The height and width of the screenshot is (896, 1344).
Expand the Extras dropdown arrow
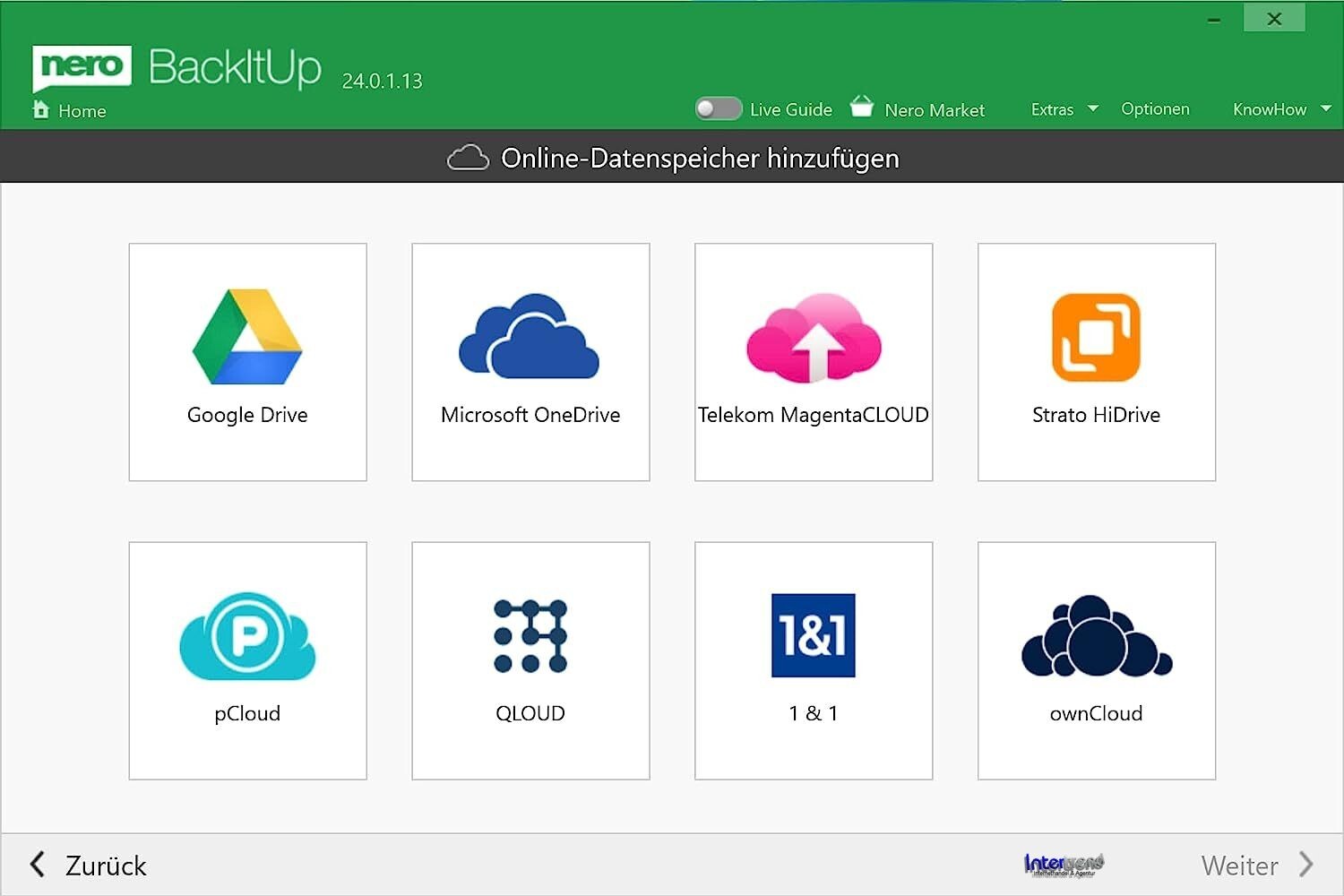click(1093, 108)
